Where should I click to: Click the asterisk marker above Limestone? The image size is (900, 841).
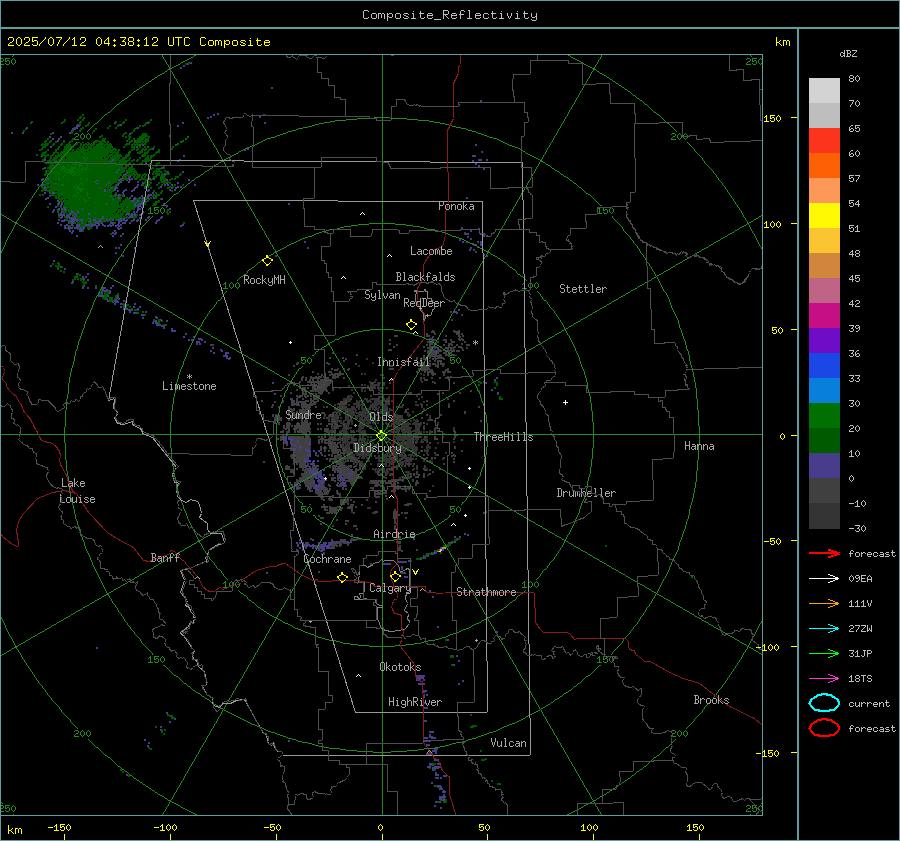(189, 377)
